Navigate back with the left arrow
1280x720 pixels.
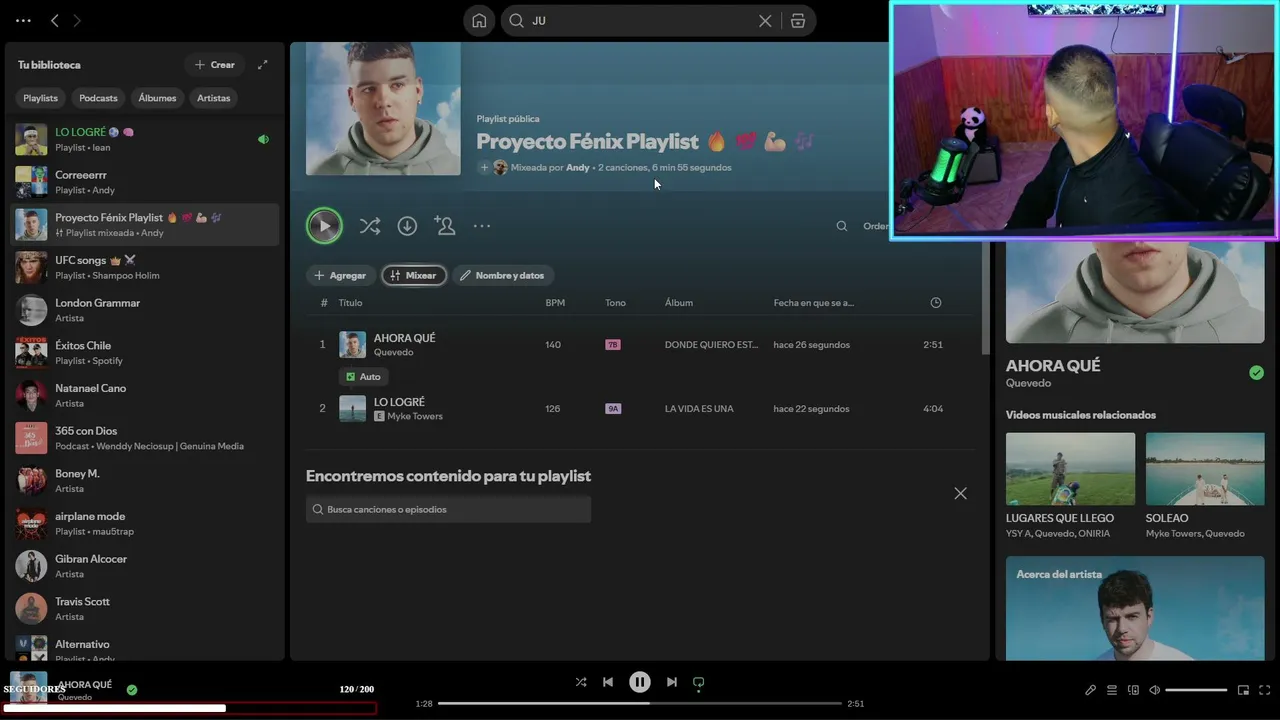point(54,20)
